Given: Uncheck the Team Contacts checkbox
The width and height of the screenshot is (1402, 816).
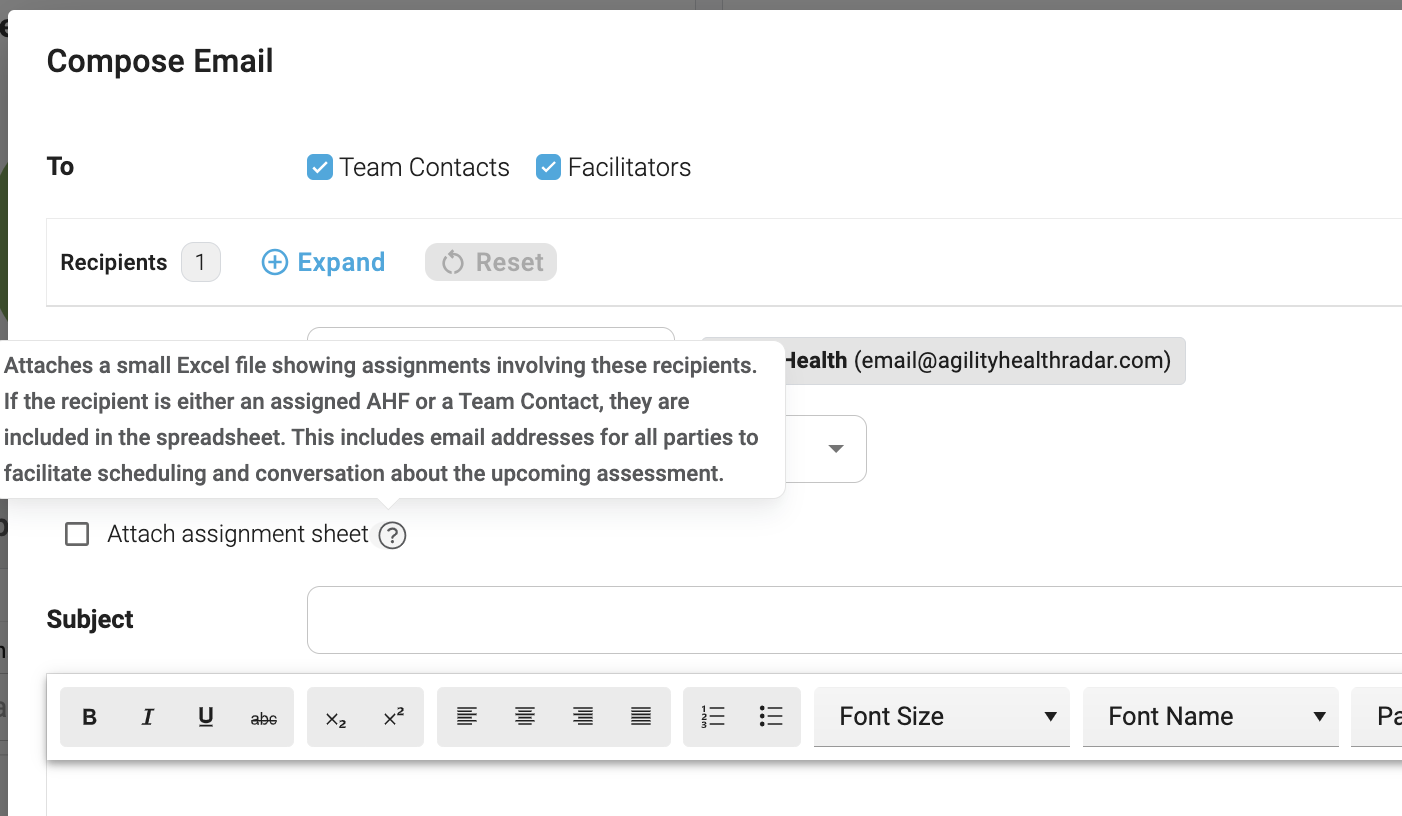Looking at the screenshot, I should click(x=319, y=167).
